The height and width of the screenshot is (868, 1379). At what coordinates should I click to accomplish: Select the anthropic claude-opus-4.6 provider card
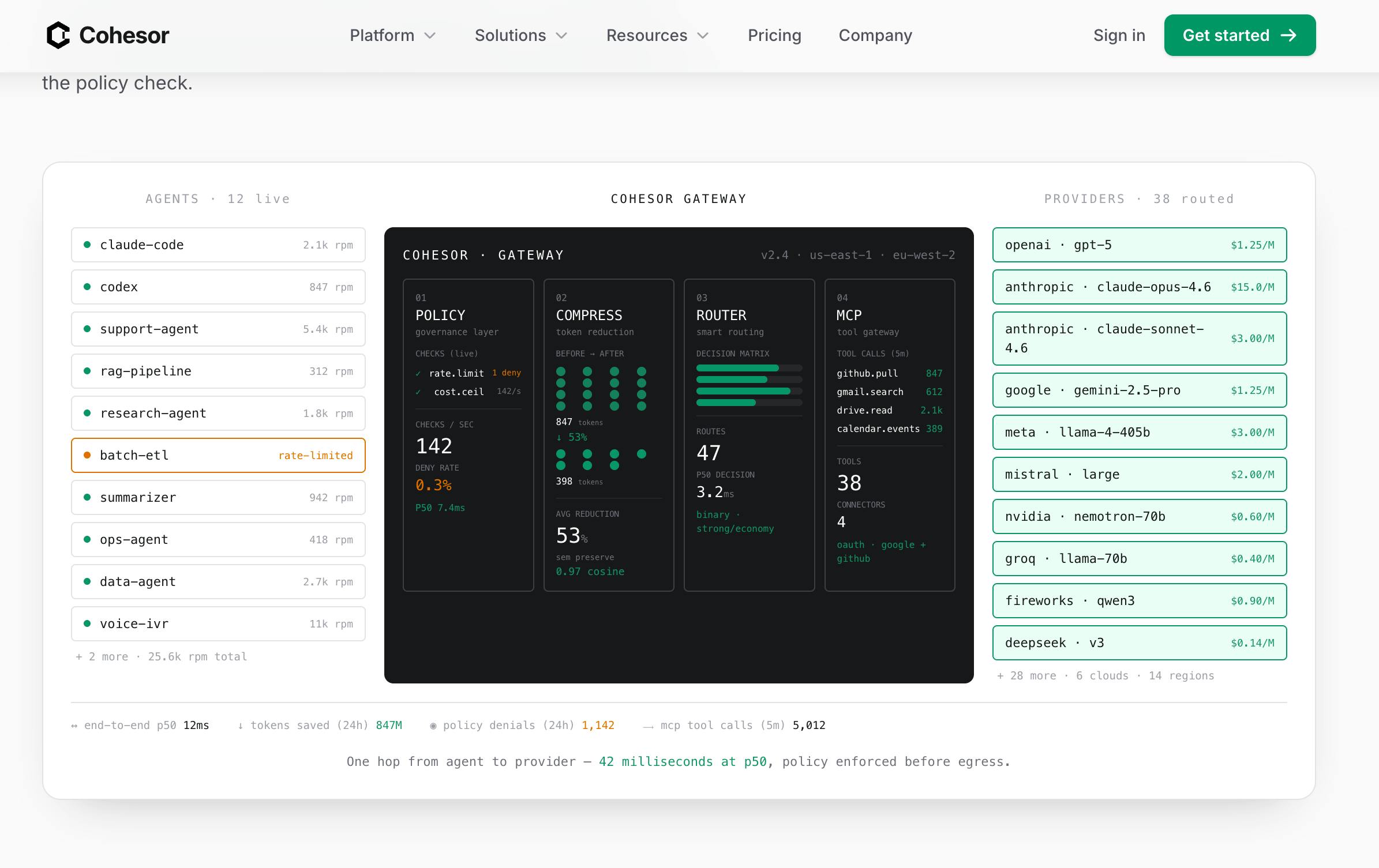[1140, 287]
